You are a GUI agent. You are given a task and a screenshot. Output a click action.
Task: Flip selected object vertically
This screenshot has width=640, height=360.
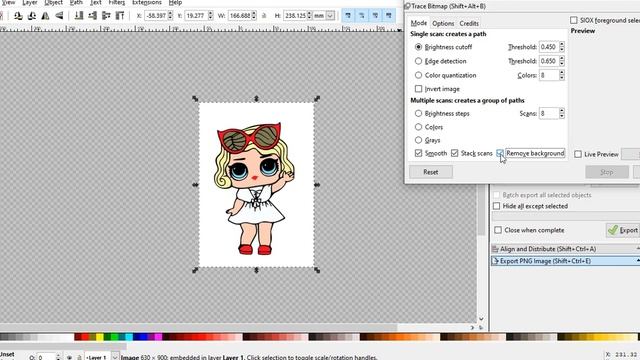[x=59, y=16]
